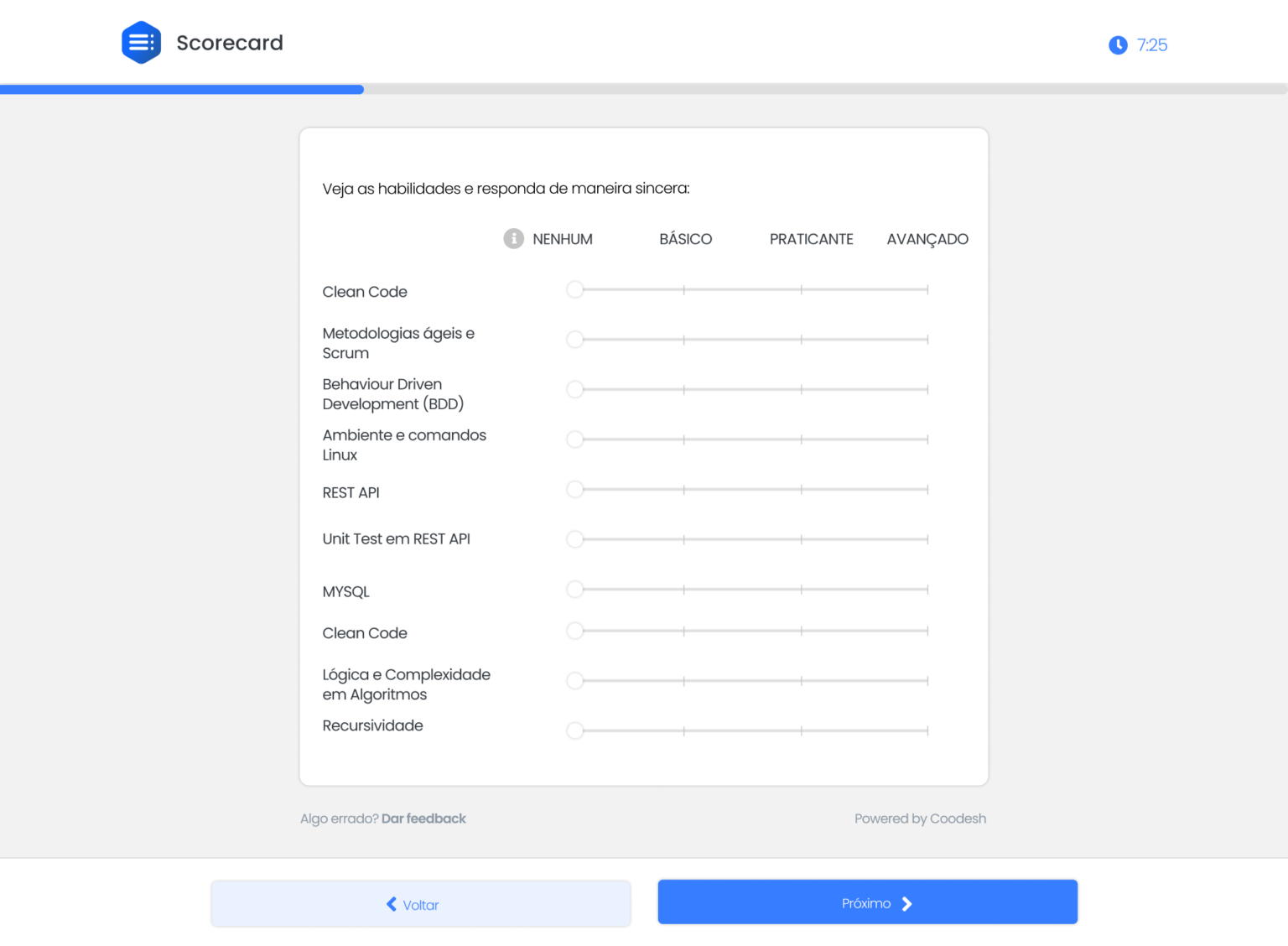Open the Dar feedback link

click(x=423, y=819)
